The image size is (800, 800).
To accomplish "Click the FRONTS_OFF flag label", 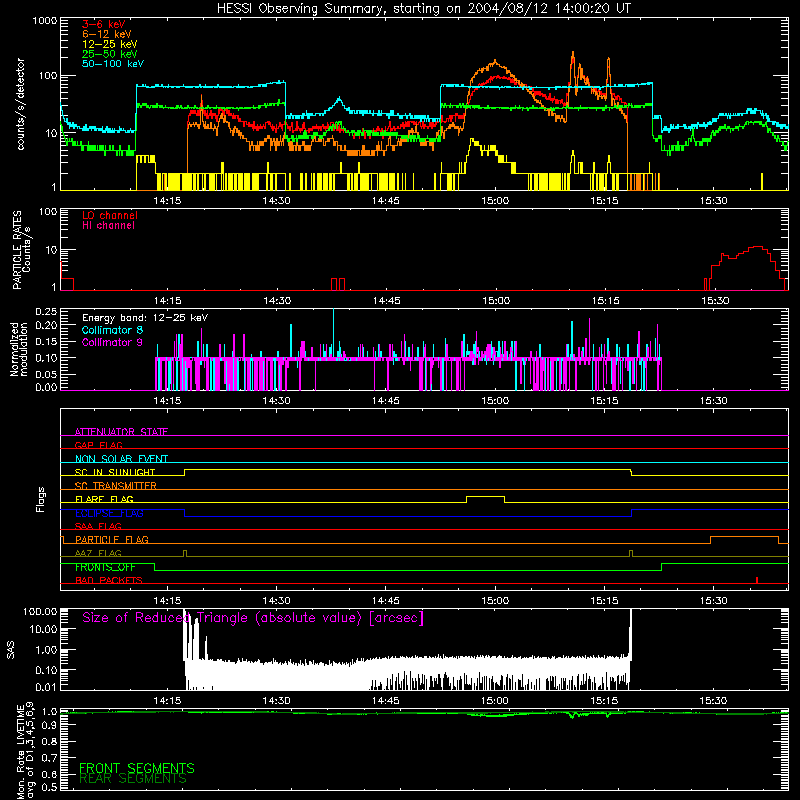I will click(105, 567).
